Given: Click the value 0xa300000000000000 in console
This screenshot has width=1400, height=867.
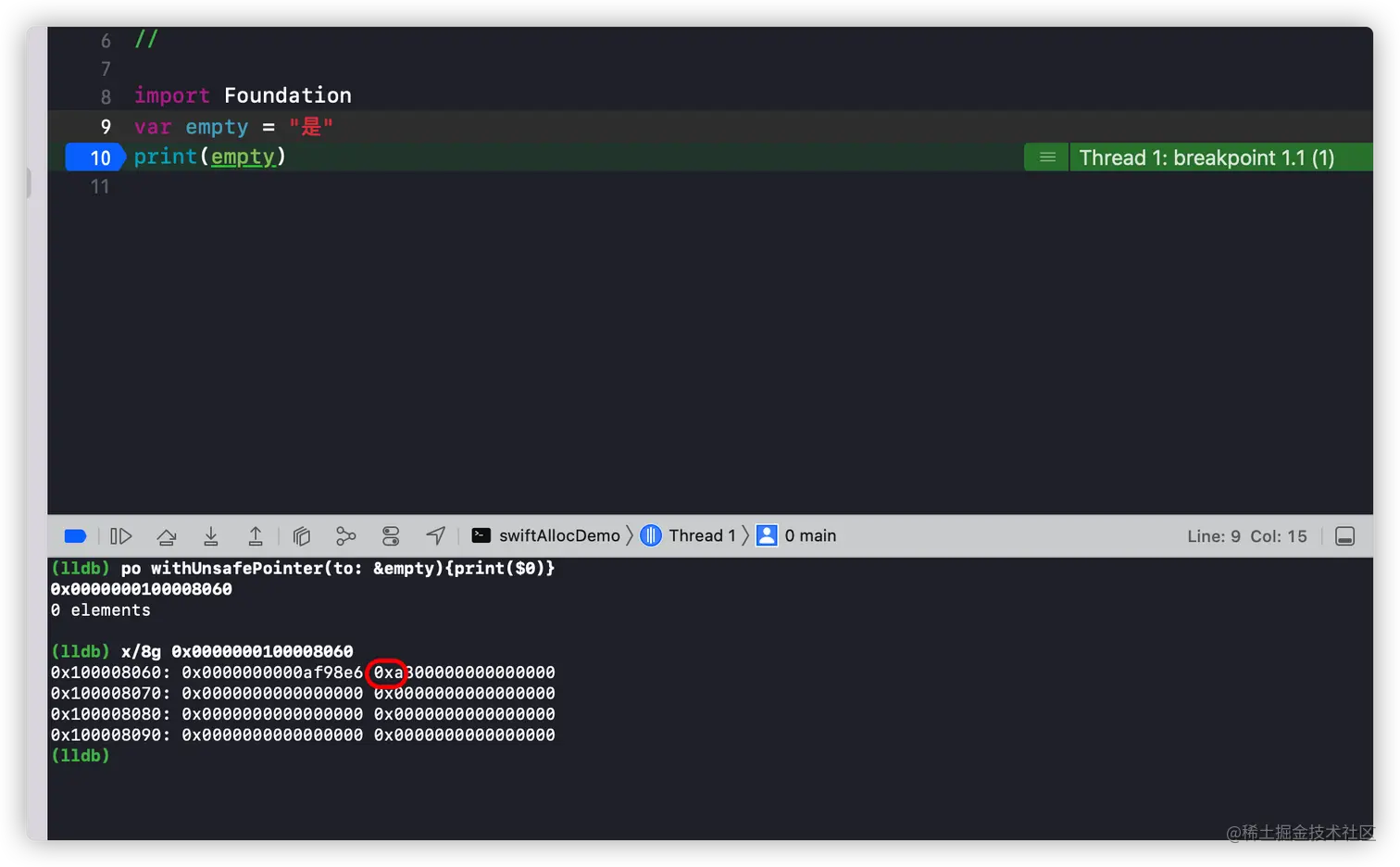Looking at the screenshot, I should point(465,672).
